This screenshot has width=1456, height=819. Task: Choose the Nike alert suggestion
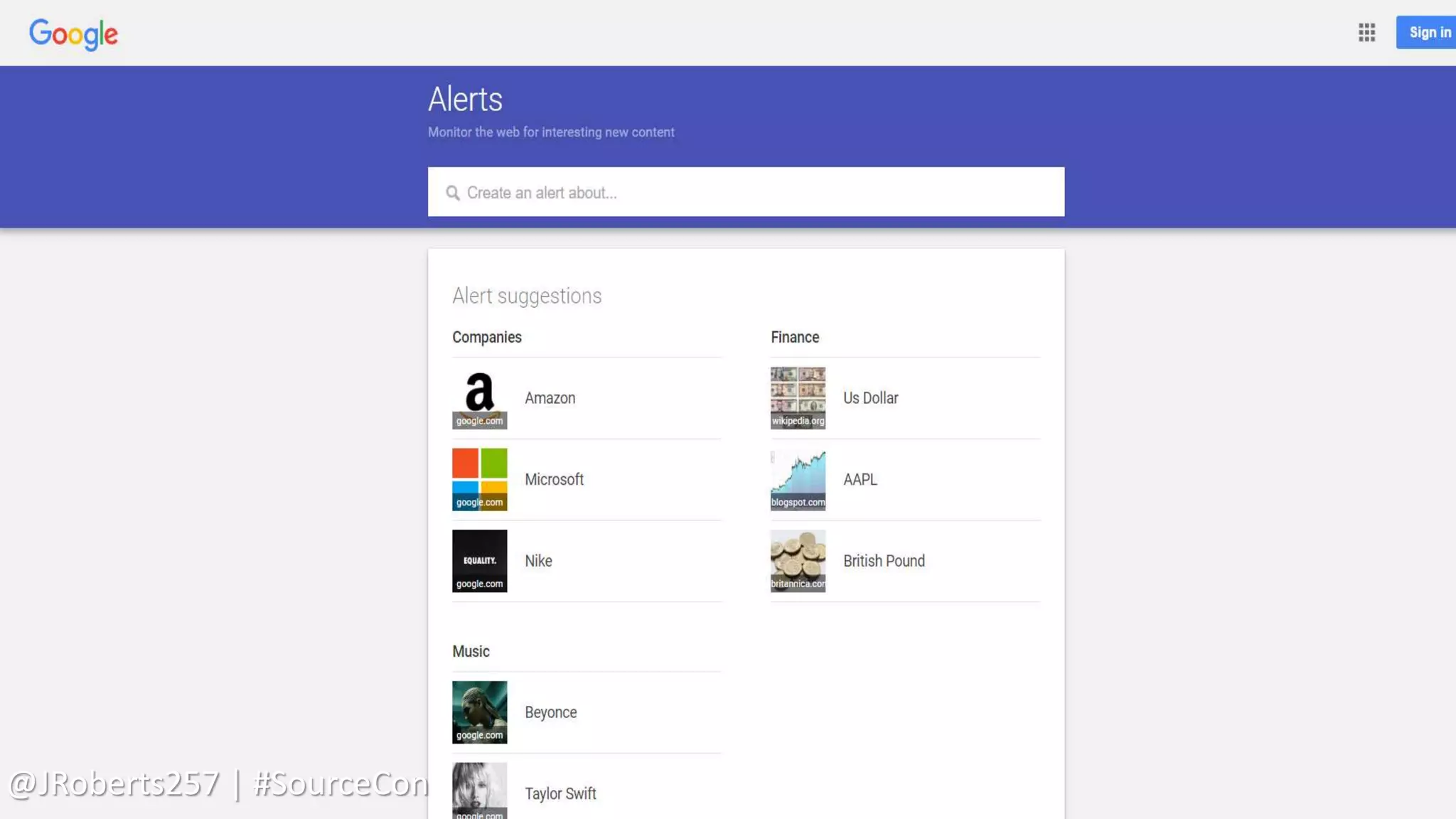[x=538, y=561]
